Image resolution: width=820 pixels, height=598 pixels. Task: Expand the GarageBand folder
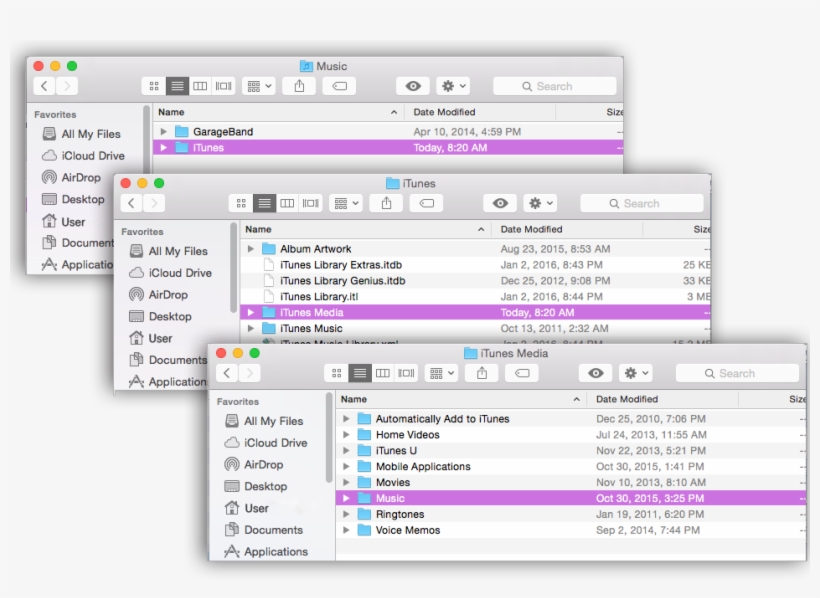[x=163, y=131]
